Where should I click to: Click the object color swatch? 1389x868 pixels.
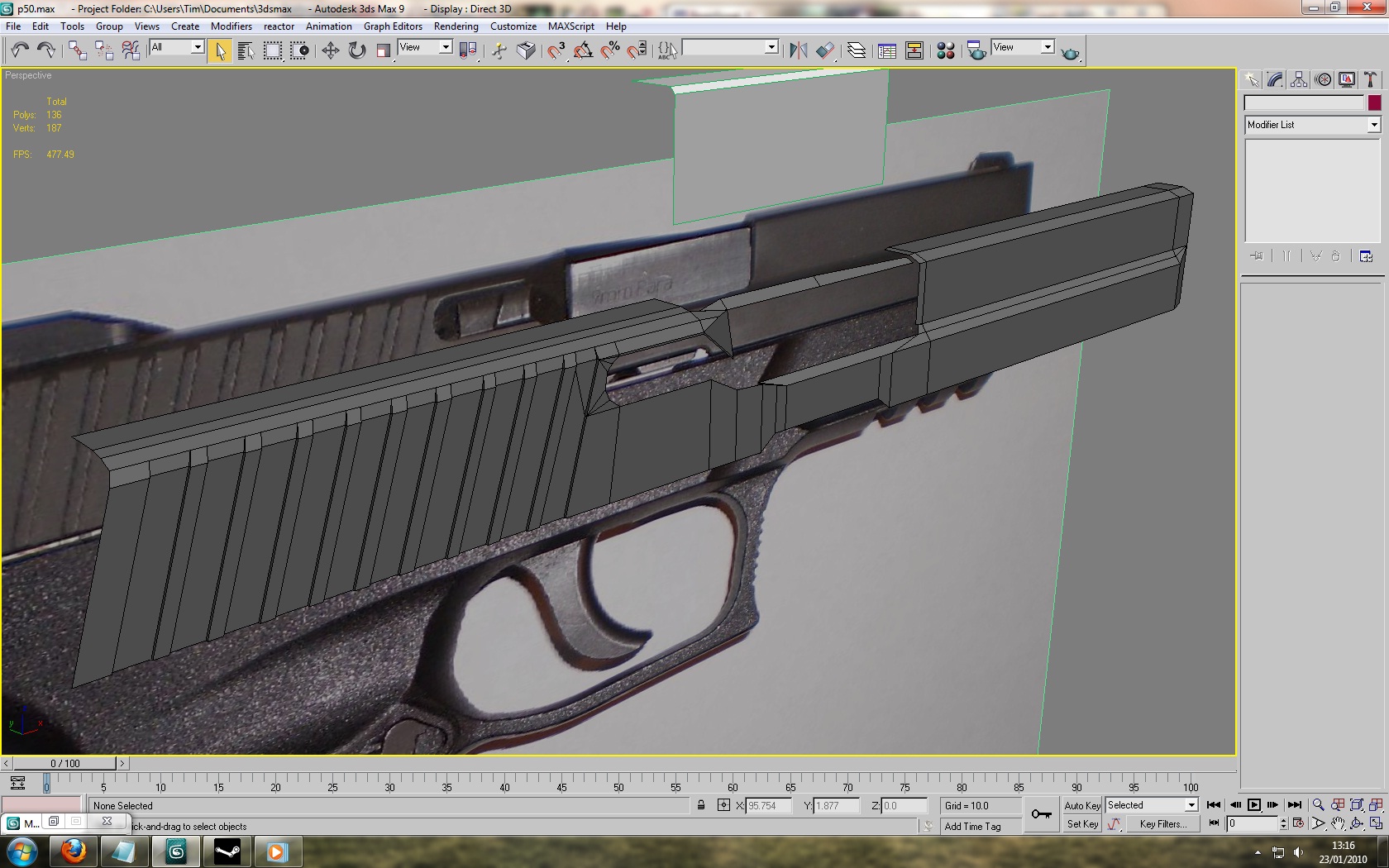[x=1374, y=103]
